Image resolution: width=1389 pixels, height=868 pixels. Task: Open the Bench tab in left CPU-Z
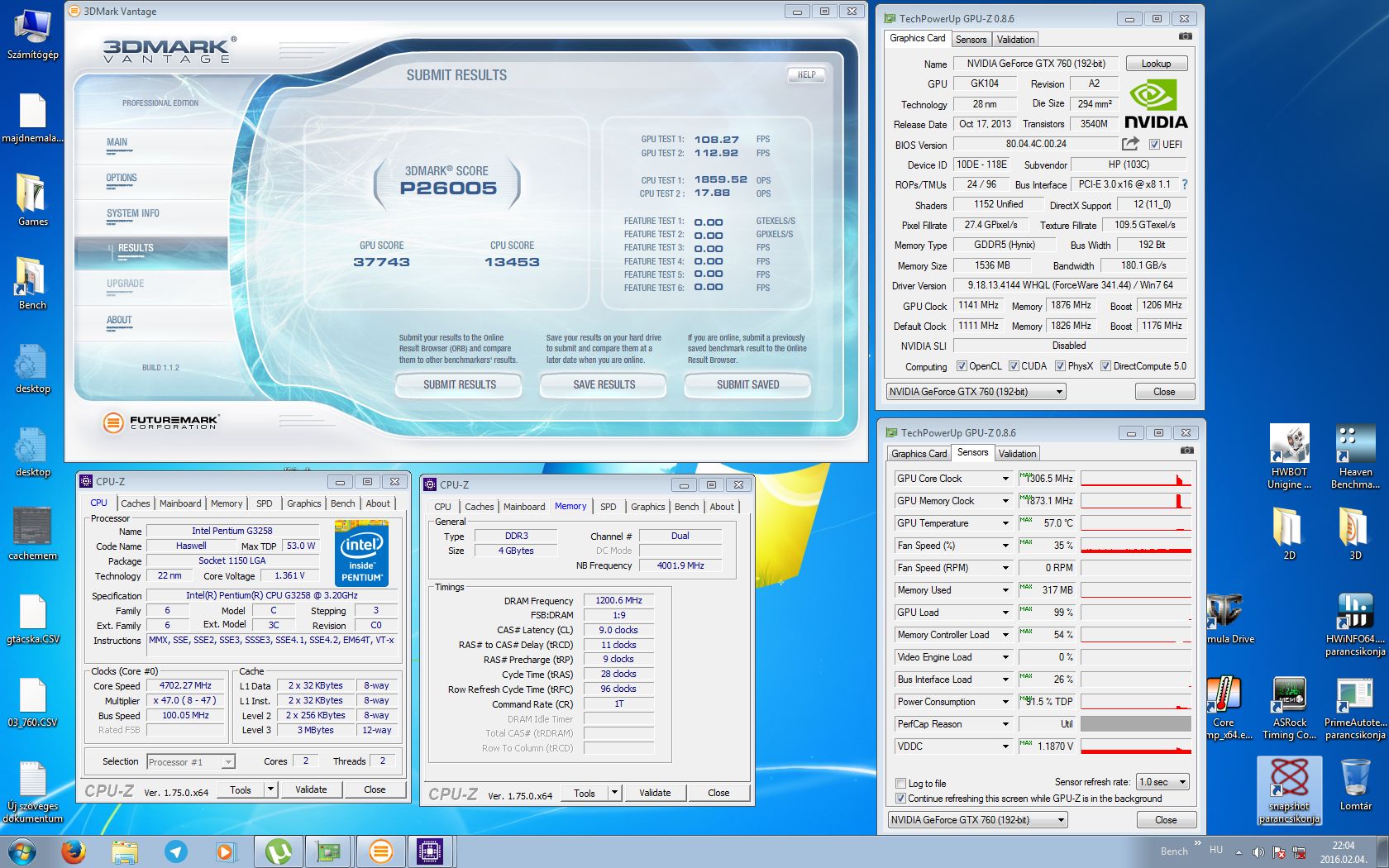click(342, 503)
